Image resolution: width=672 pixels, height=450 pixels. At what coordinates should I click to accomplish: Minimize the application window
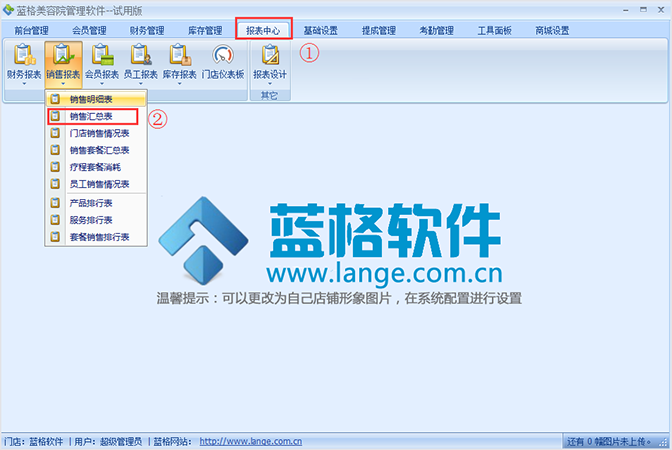(x=626, y=10)
